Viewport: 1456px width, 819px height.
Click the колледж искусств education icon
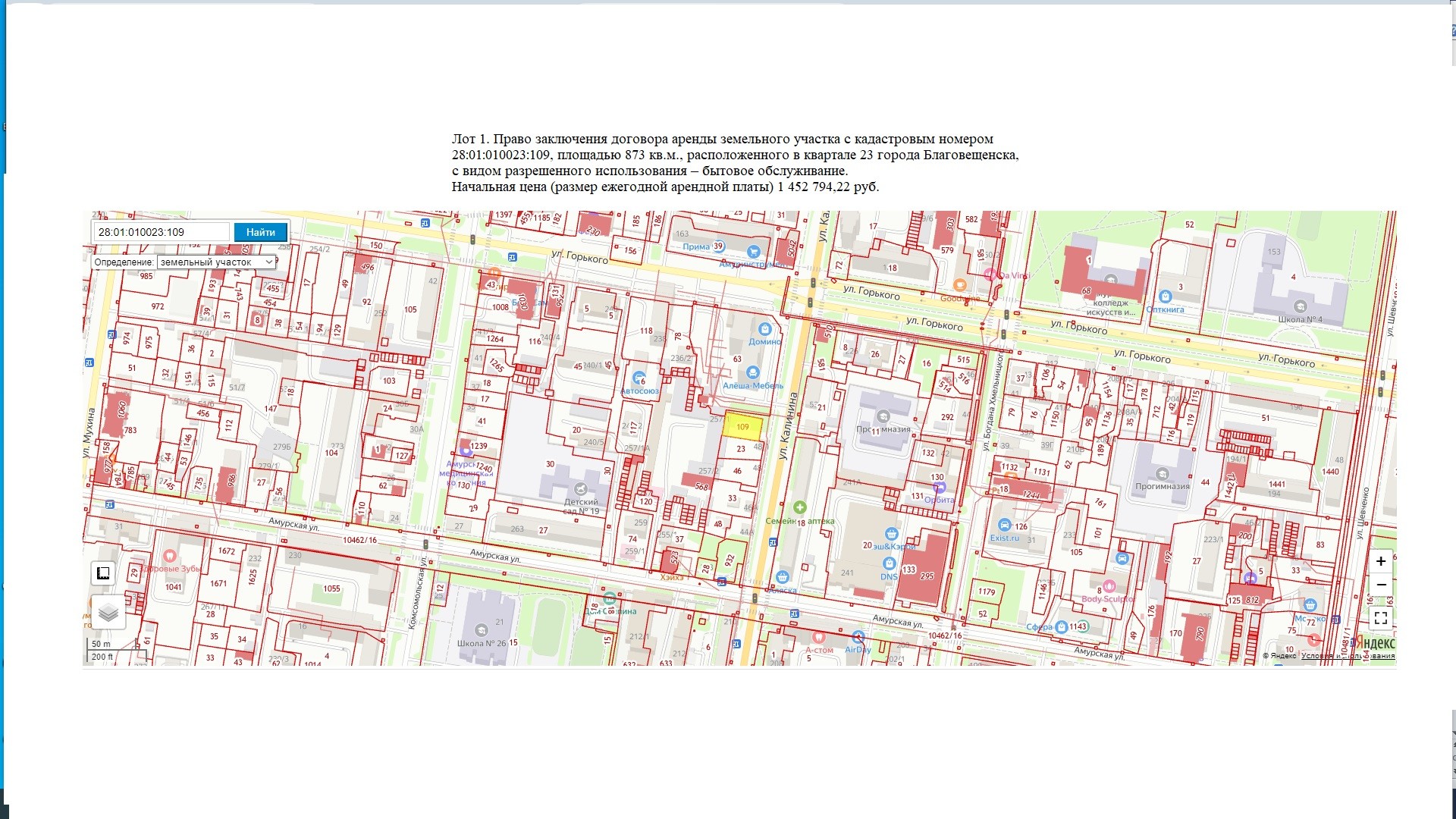pos(1110,281)
